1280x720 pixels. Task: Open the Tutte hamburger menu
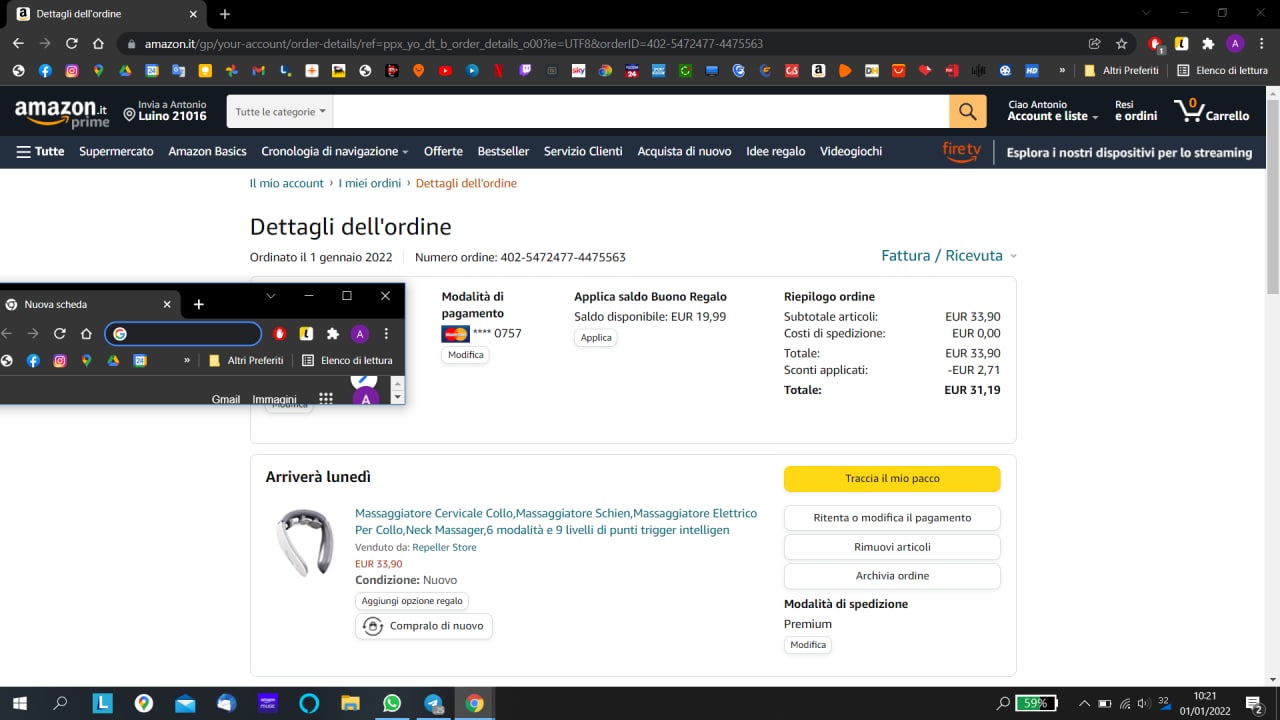coord(40,152)
